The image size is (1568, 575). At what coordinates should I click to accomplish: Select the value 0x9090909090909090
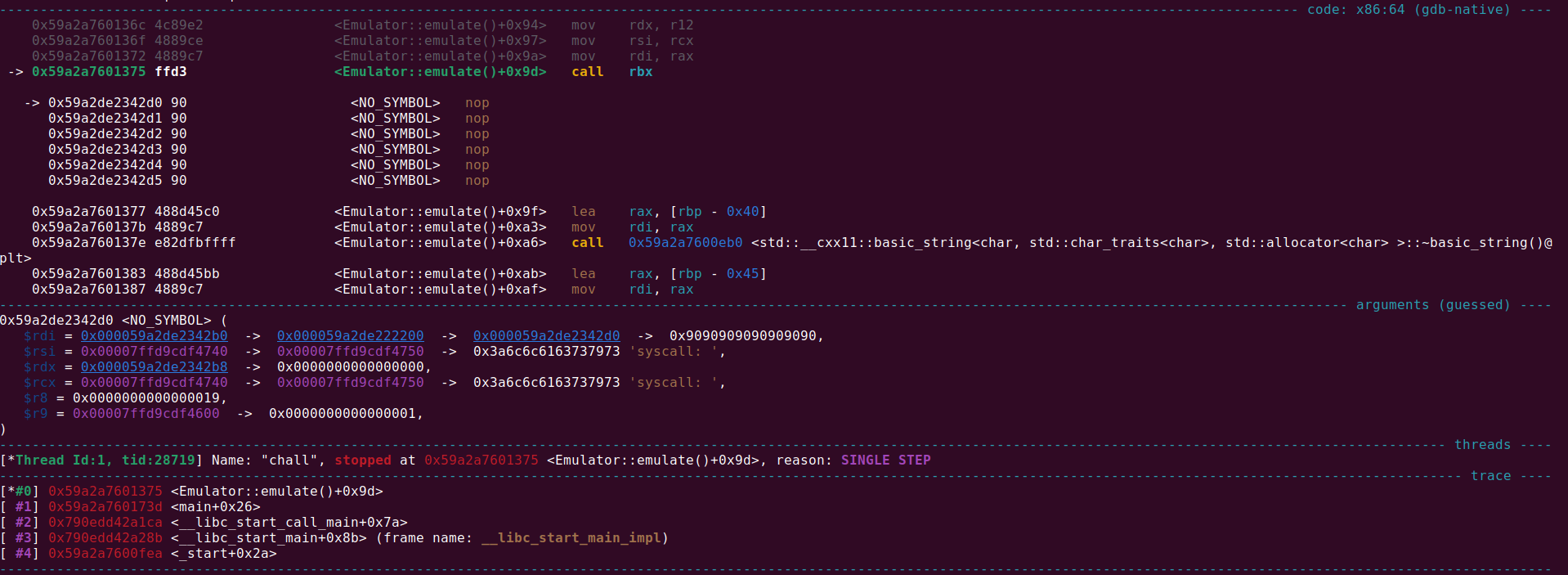pos(743,336)
